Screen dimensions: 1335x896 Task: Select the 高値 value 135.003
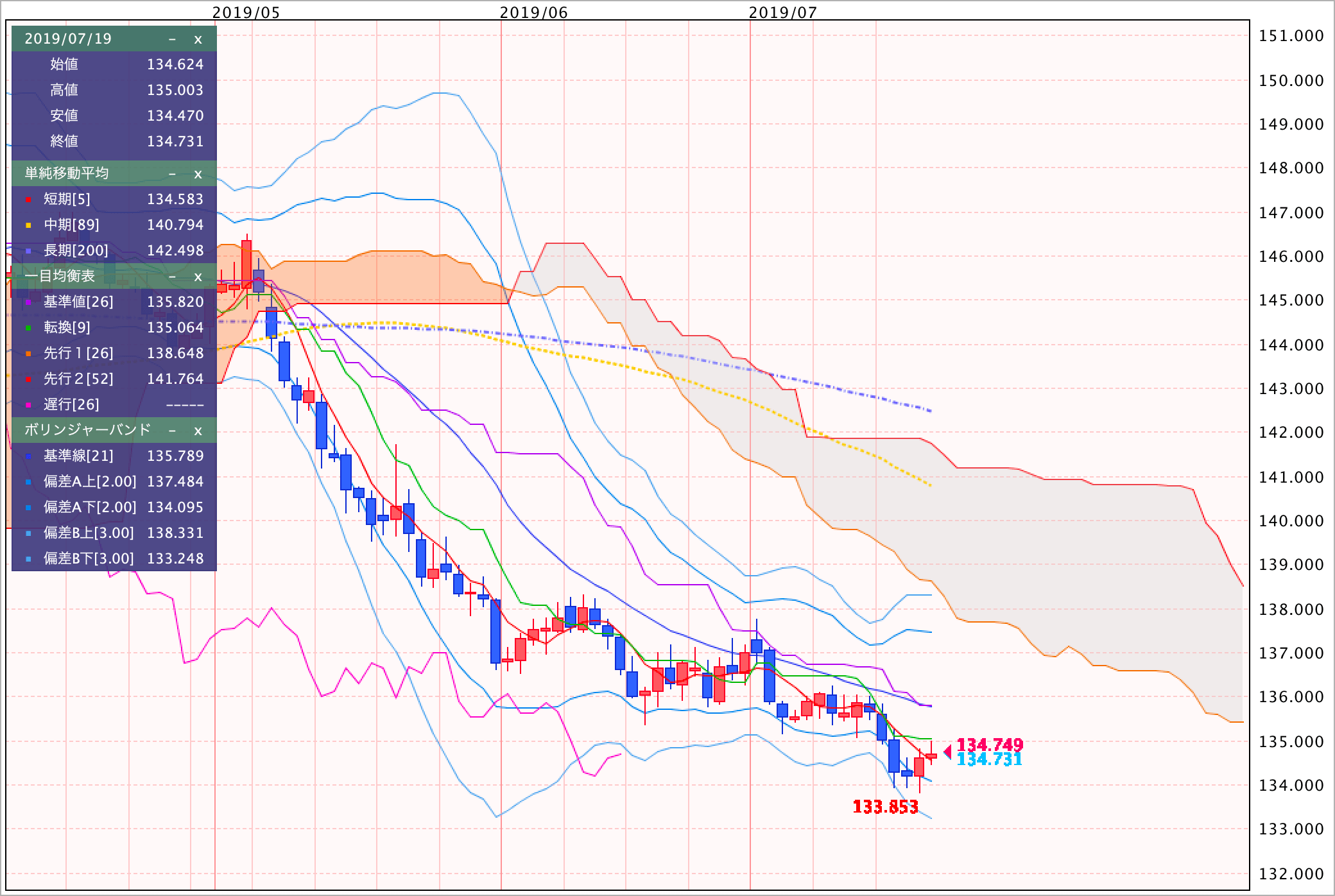point(175,90)
